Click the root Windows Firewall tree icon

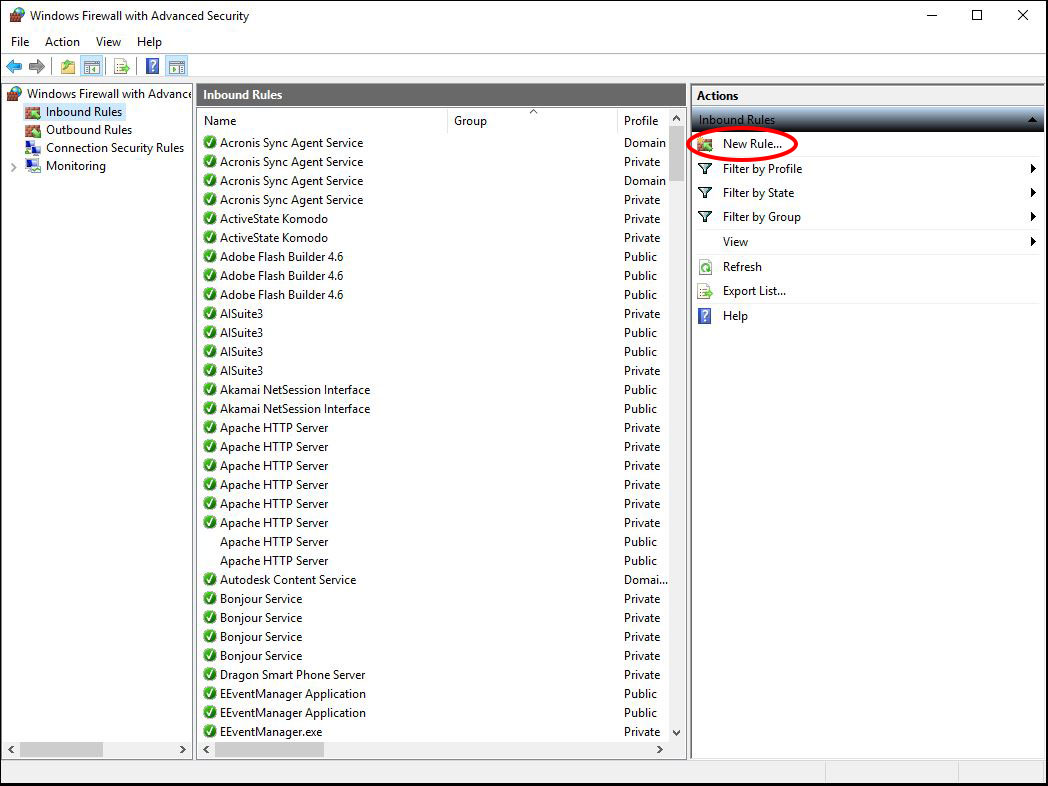pyautogui.click(x=15, y=94)
